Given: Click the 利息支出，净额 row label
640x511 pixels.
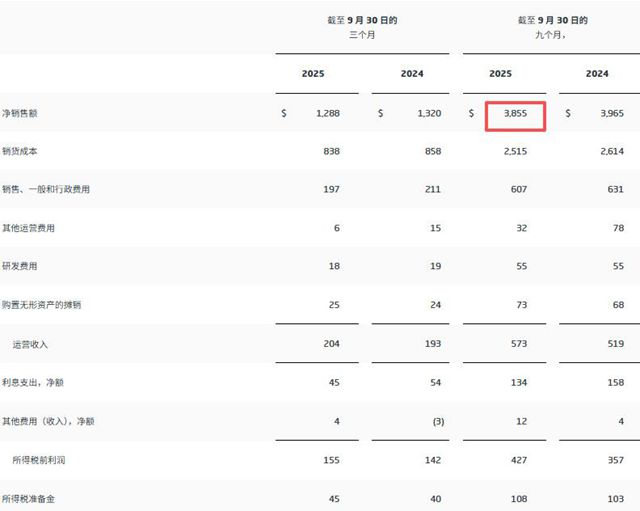Looking at the screenshot, I should 33,382.
